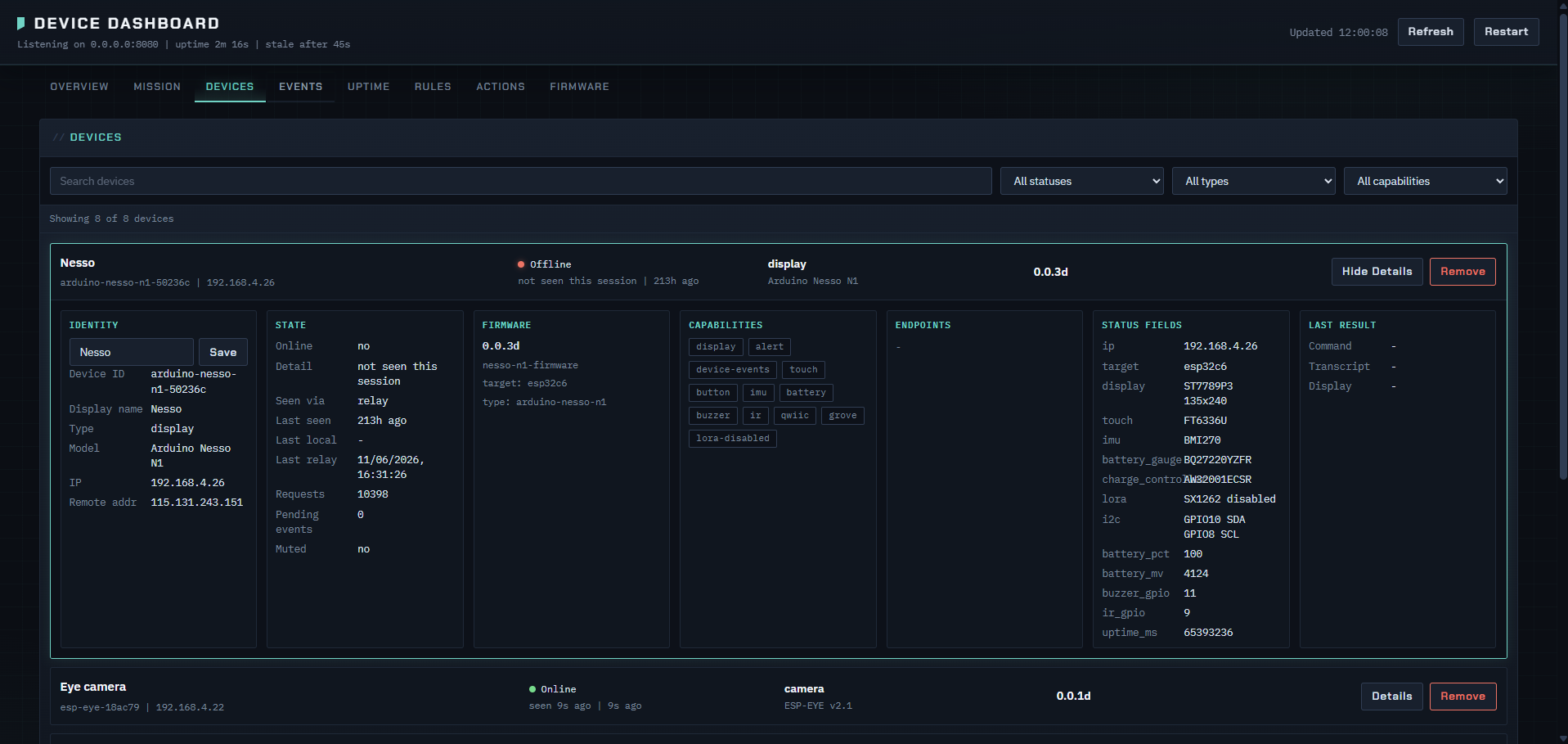Click the uptime_ms value 65393236

point(1208,633)
